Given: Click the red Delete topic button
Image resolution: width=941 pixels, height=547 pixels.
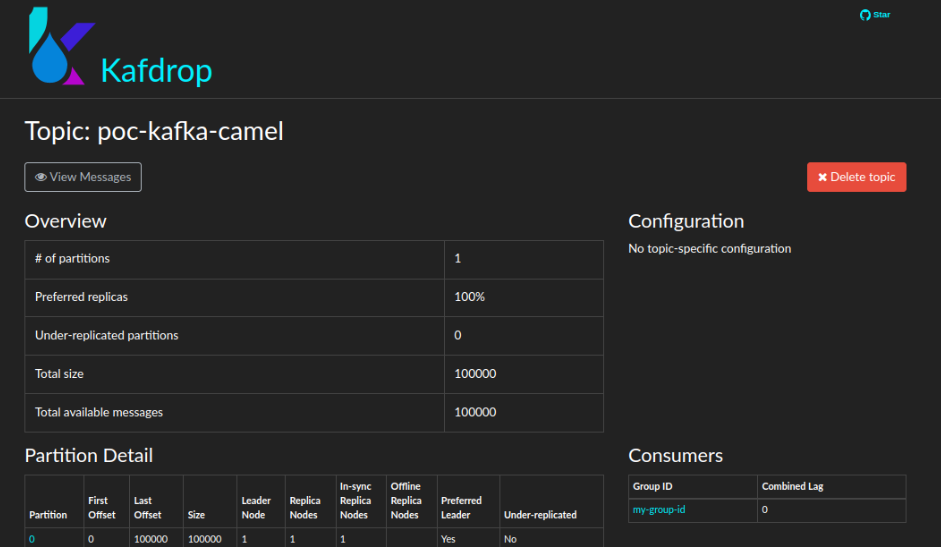Looking at the screenshot, I should pyautogui.click(x=856, y=177).
